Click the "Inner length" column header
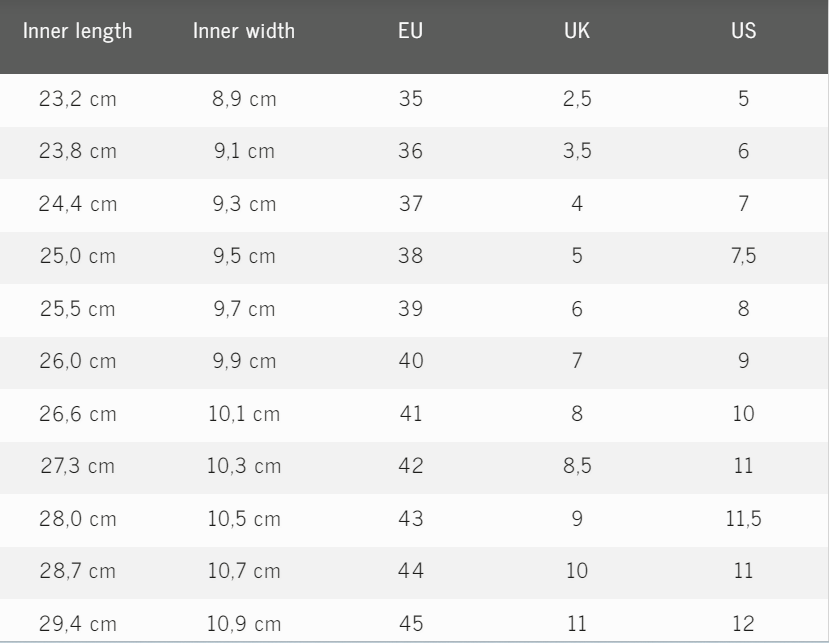This screenshot has height=643, width=829. (x=78, y=31)
